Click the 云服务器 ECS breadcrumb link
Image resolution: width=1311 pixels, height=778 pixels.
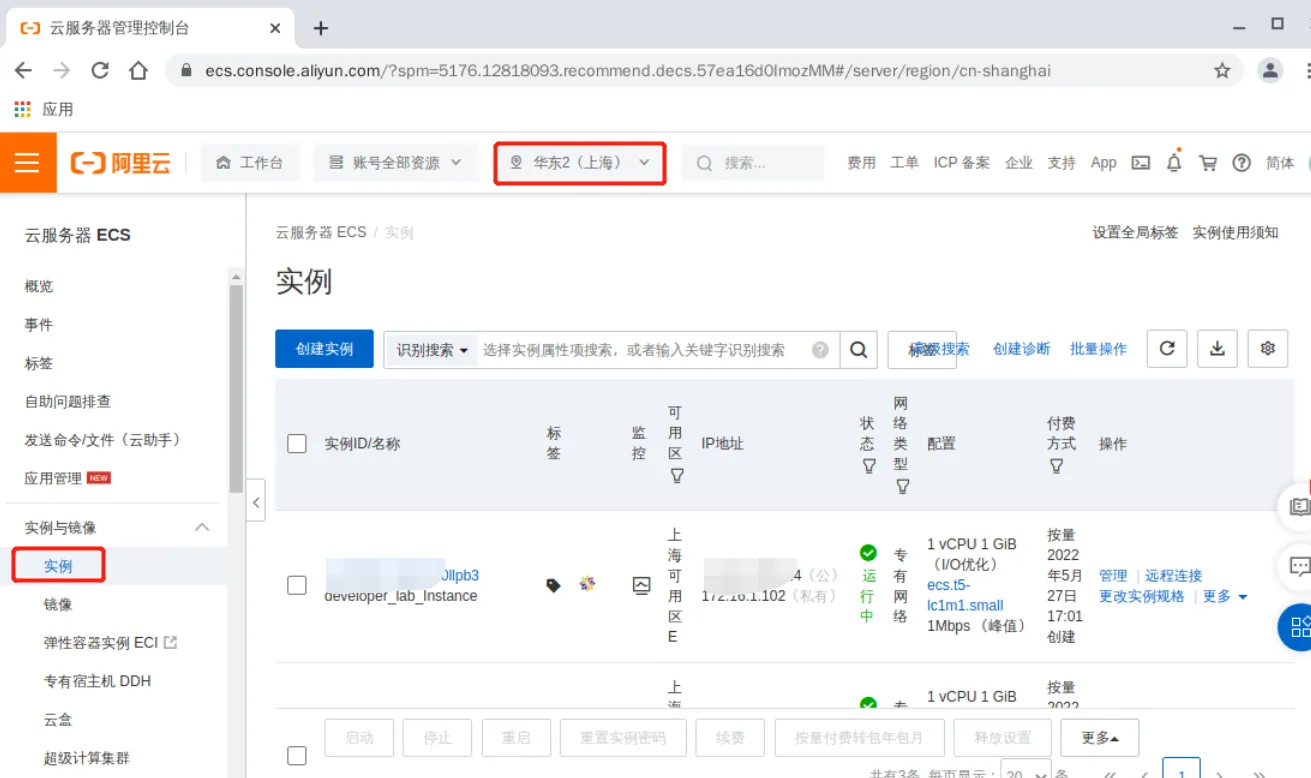point(321,232)
